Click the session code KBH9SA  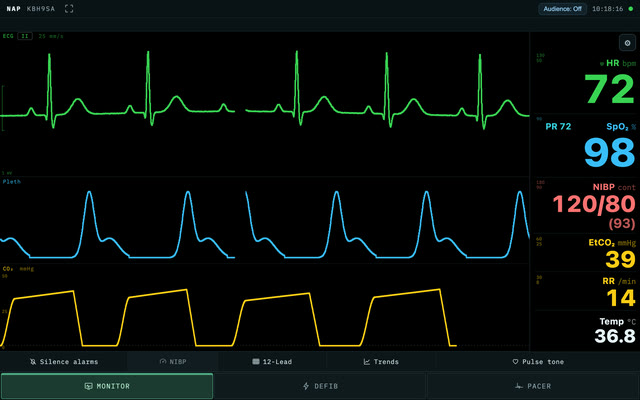41,9
